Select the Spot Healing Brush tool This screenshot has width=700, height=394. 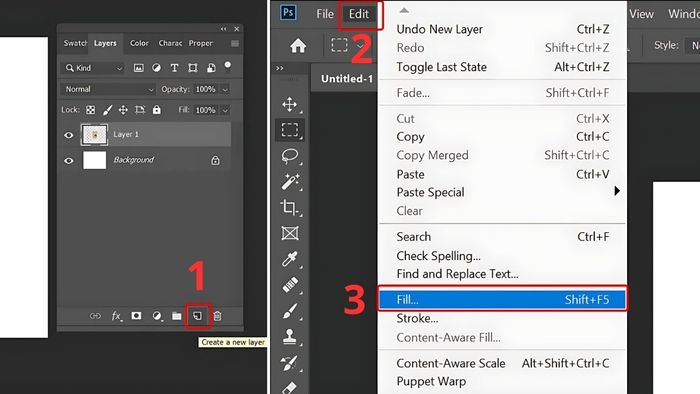click(x=290, y=285)
